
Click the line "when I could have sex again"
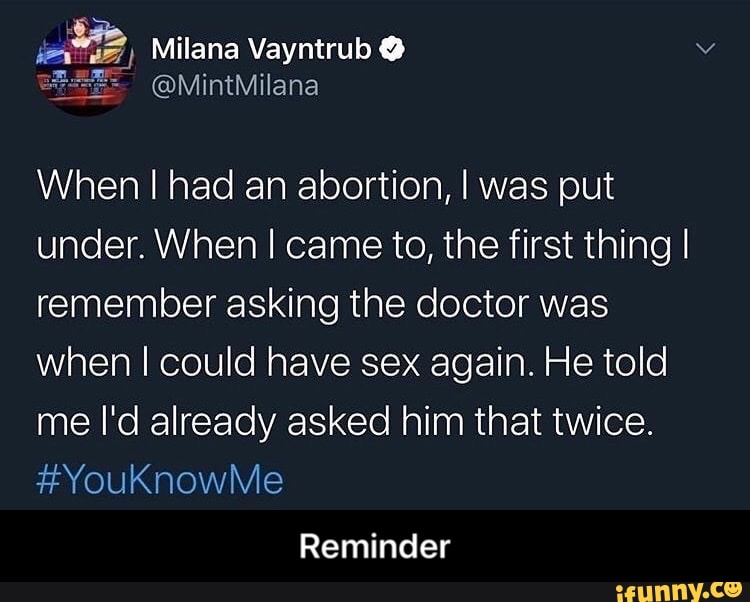(x=352, y=363)
